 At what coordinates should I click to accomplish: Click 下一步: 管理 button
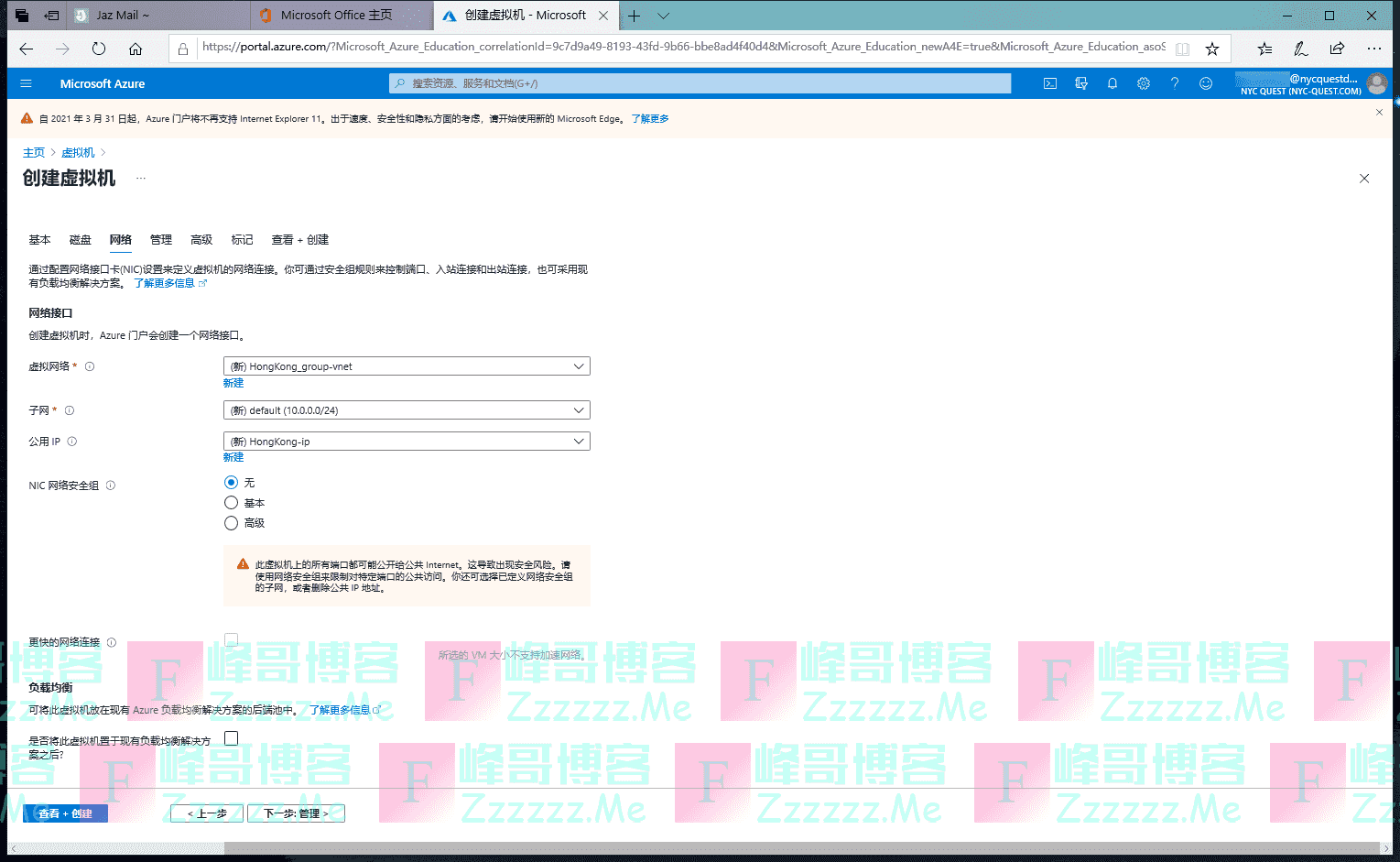click(x=296, y=813)
